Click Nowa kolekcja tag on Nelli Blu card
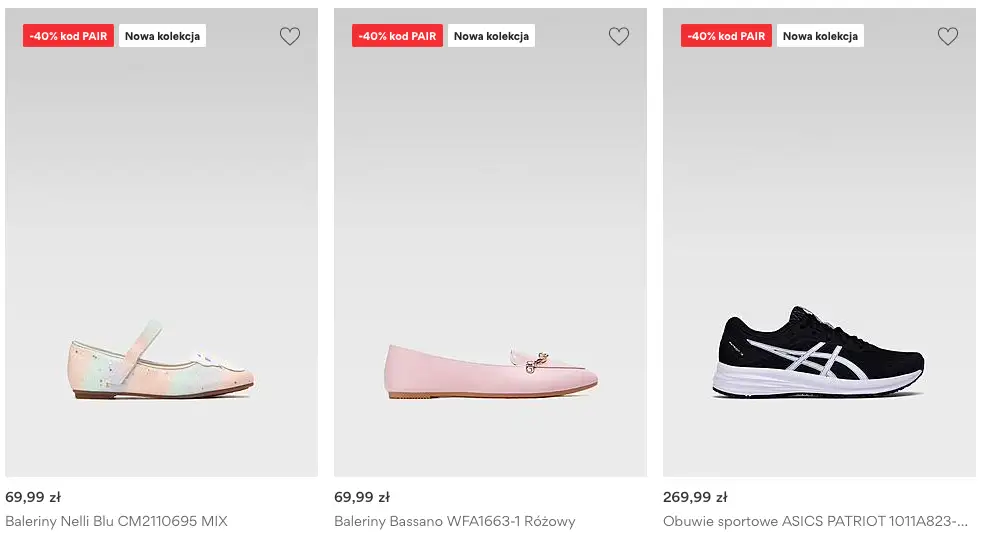Image resolution: width=984 pixels, height=537 pixels. (x=162, y=36)
